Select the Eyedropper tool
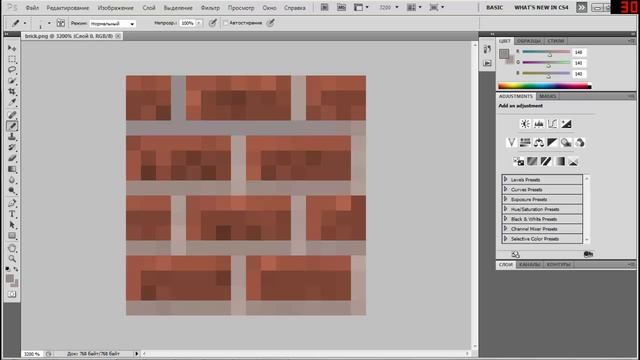The width and height of the screenshot is (640, 360). 12,102
